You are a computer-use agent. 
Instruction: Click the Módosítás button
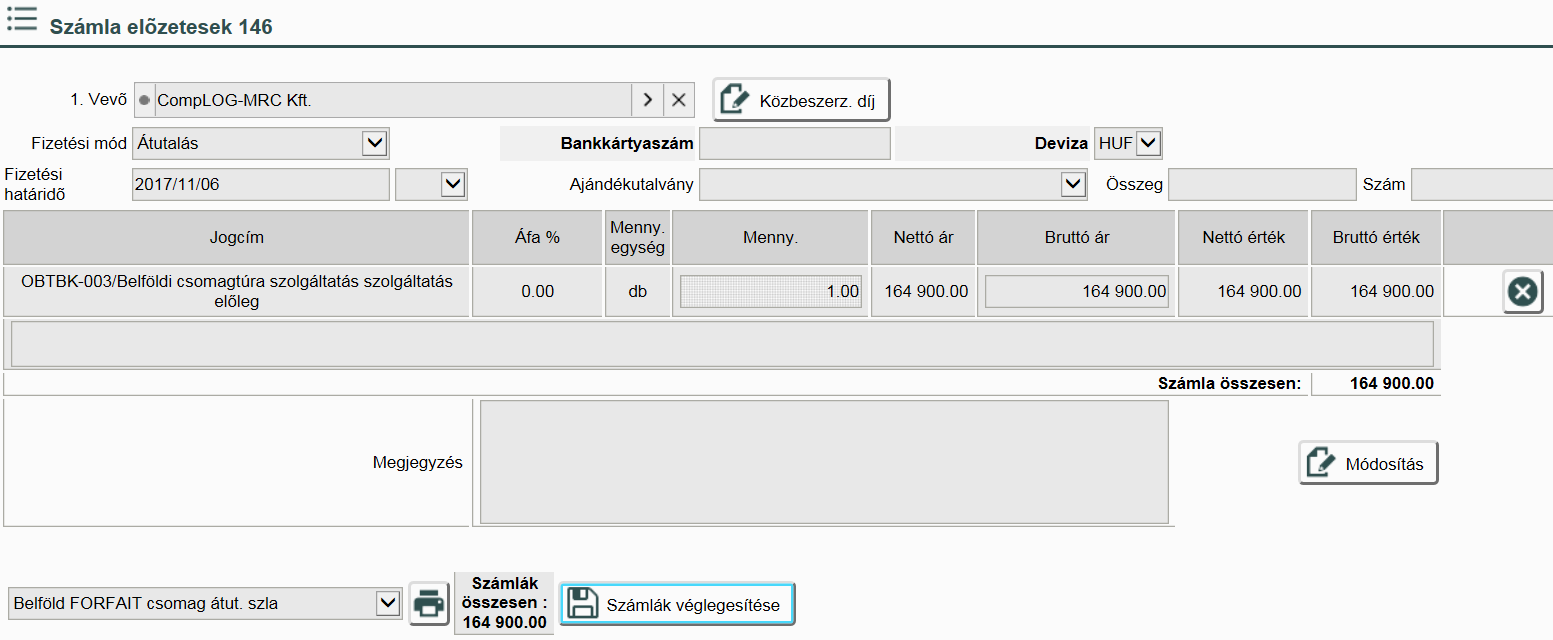click(x=1368, y=464)
